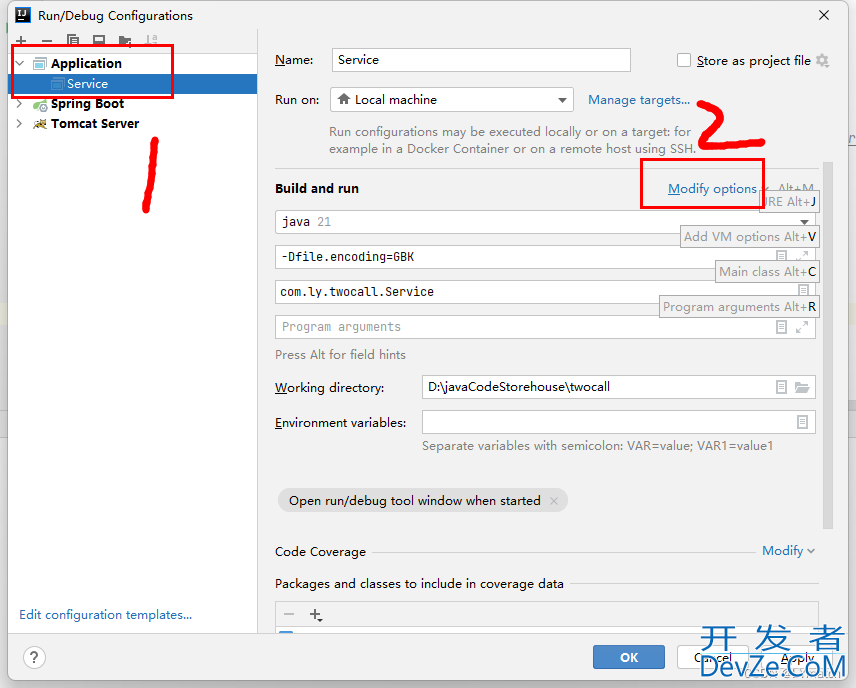Image resolution: width=856 pixels, height=688 pixels.
Task: Expand the Program arguments field
Action: pos(802,327)
